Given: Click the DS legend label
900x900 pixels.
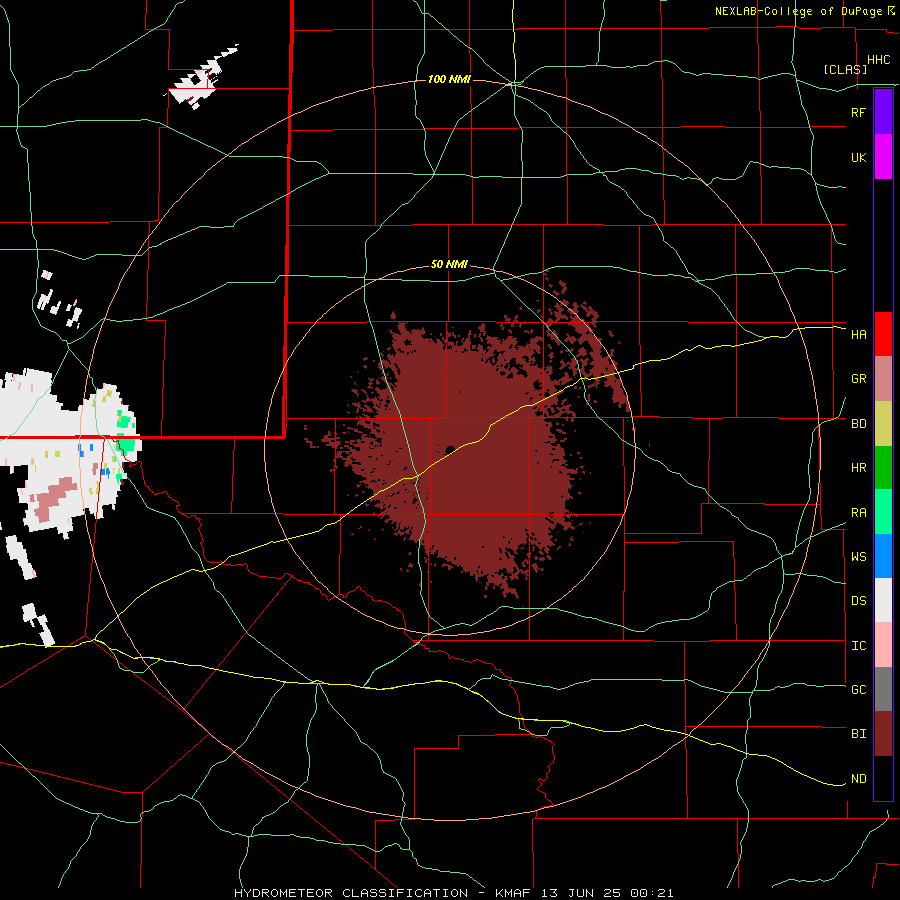Looking at the screenshot, I should pos(859,601).
